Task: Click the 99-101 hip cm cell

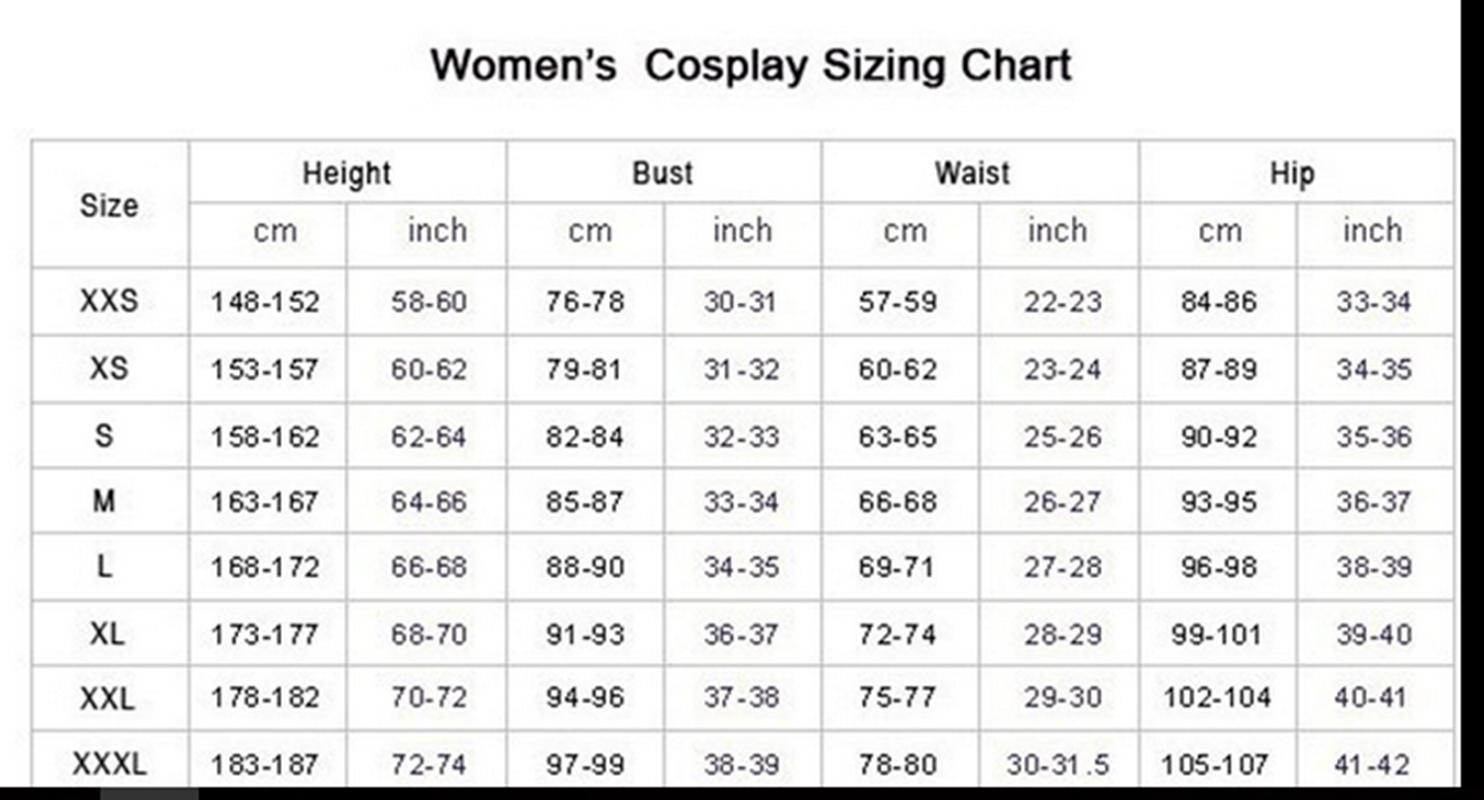Action: pyautogui.click(x=1216, y=634)
